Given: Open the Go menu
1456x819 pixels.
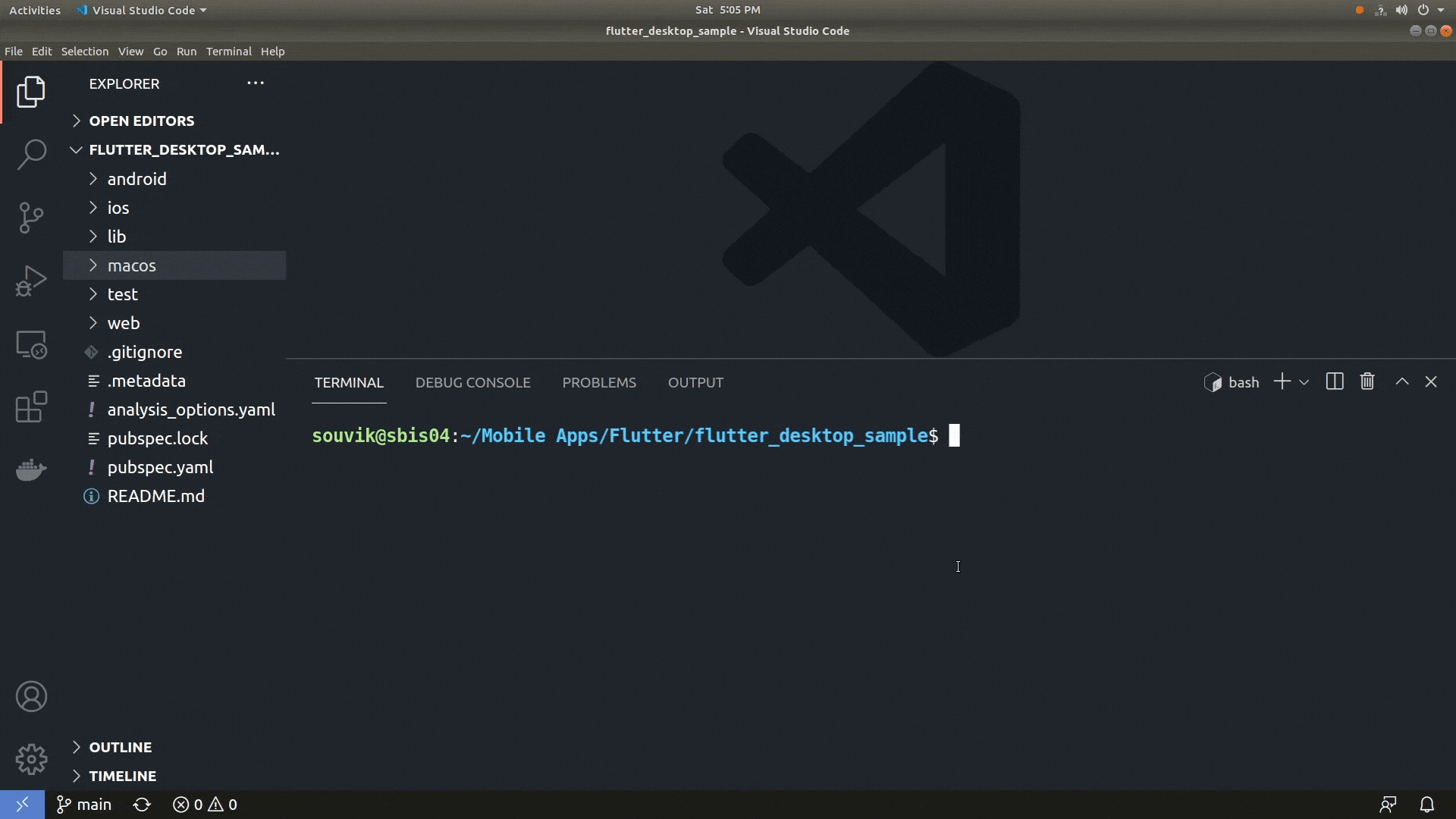Looking at the screenshot, I should click(160, 52).
